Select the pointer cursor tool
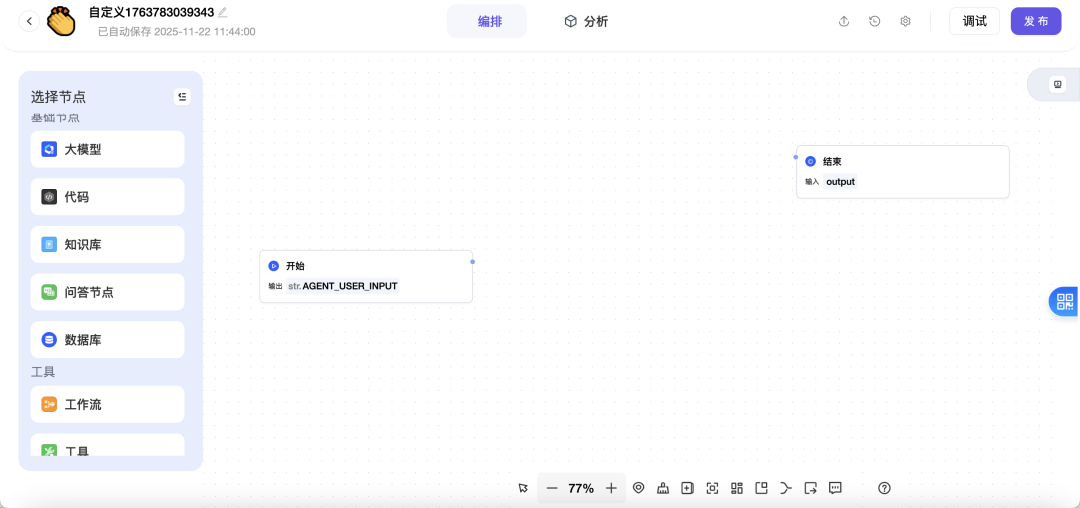 [523, 488]
